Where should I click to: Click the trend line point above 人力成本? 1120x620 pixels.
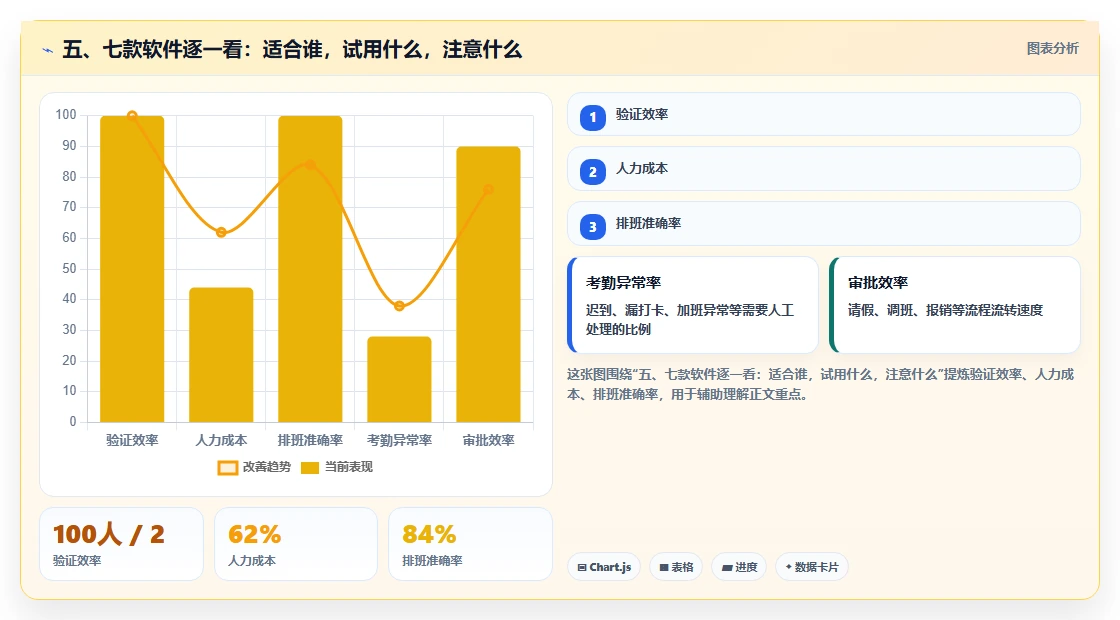point(221,232)
